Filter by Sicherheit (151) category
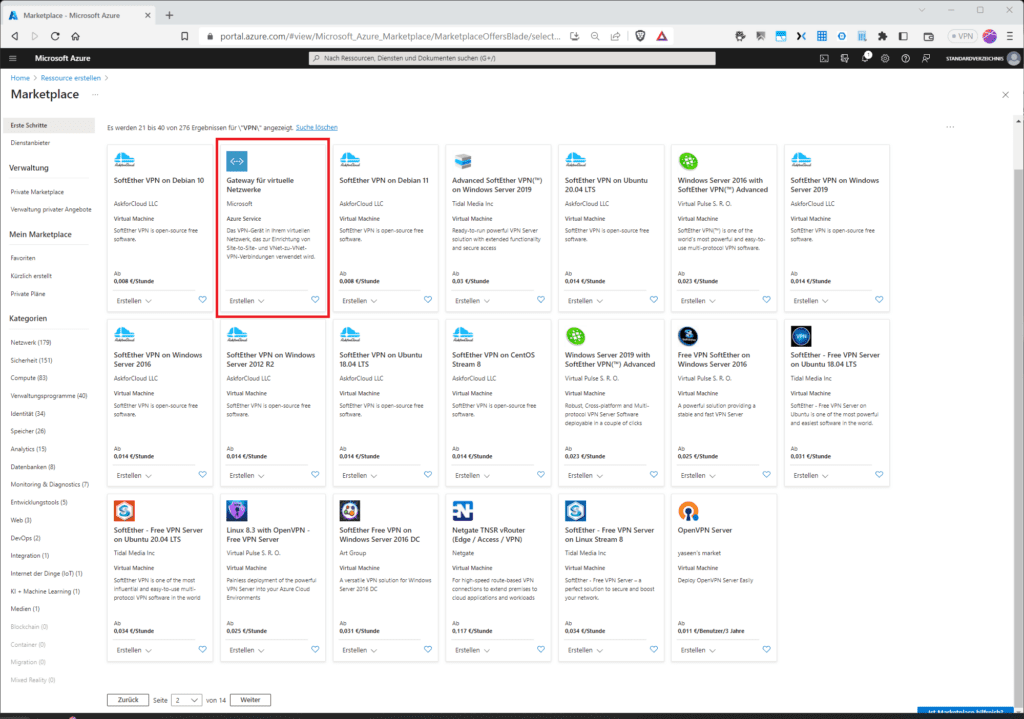Viewport: 1024px width, 719px height. click(31, 360)
